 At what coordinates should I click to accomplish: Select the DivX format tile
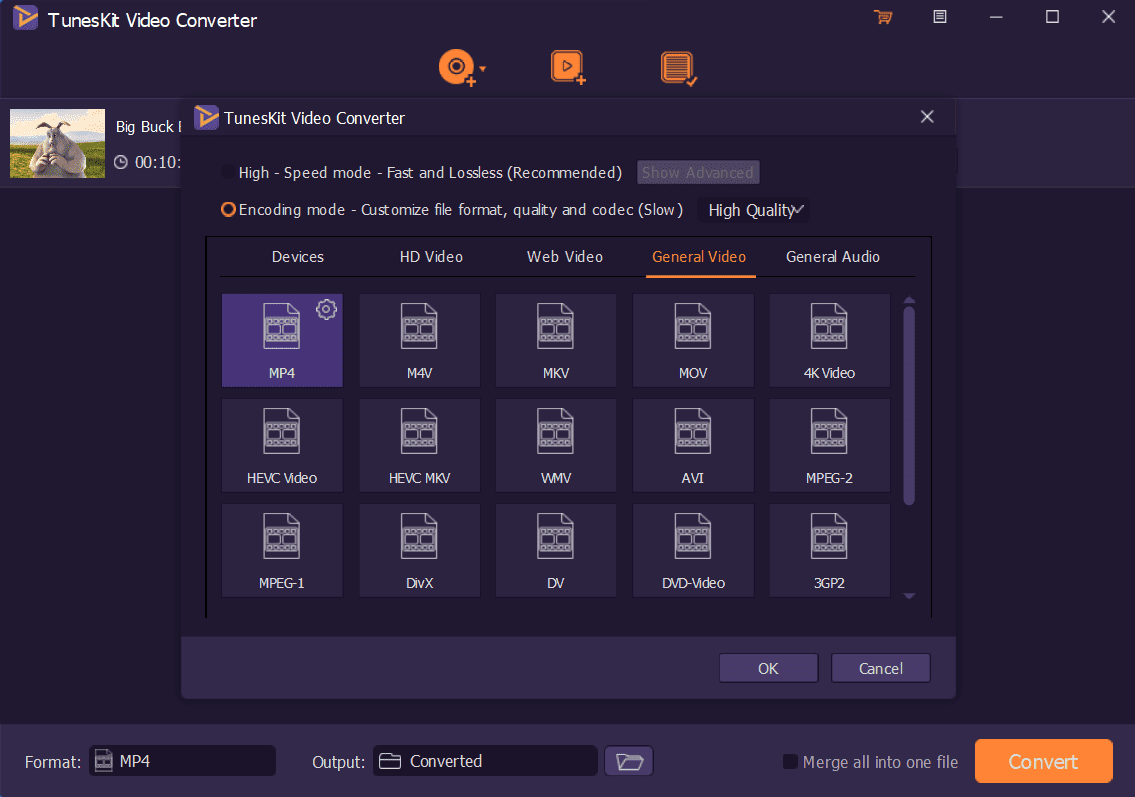tap(419, 550)
